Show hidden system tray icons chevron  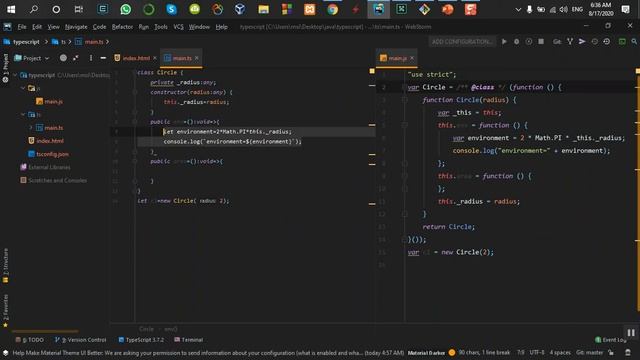point(518,9)
